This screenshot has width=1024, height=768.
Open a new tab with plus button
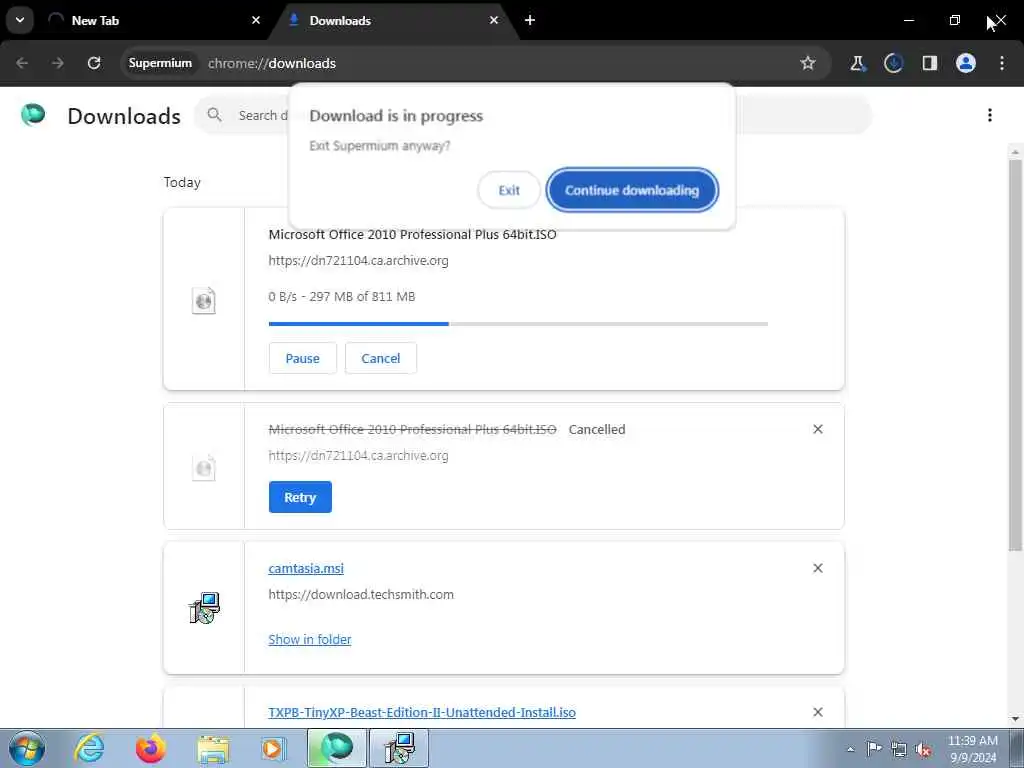point(530,20)
